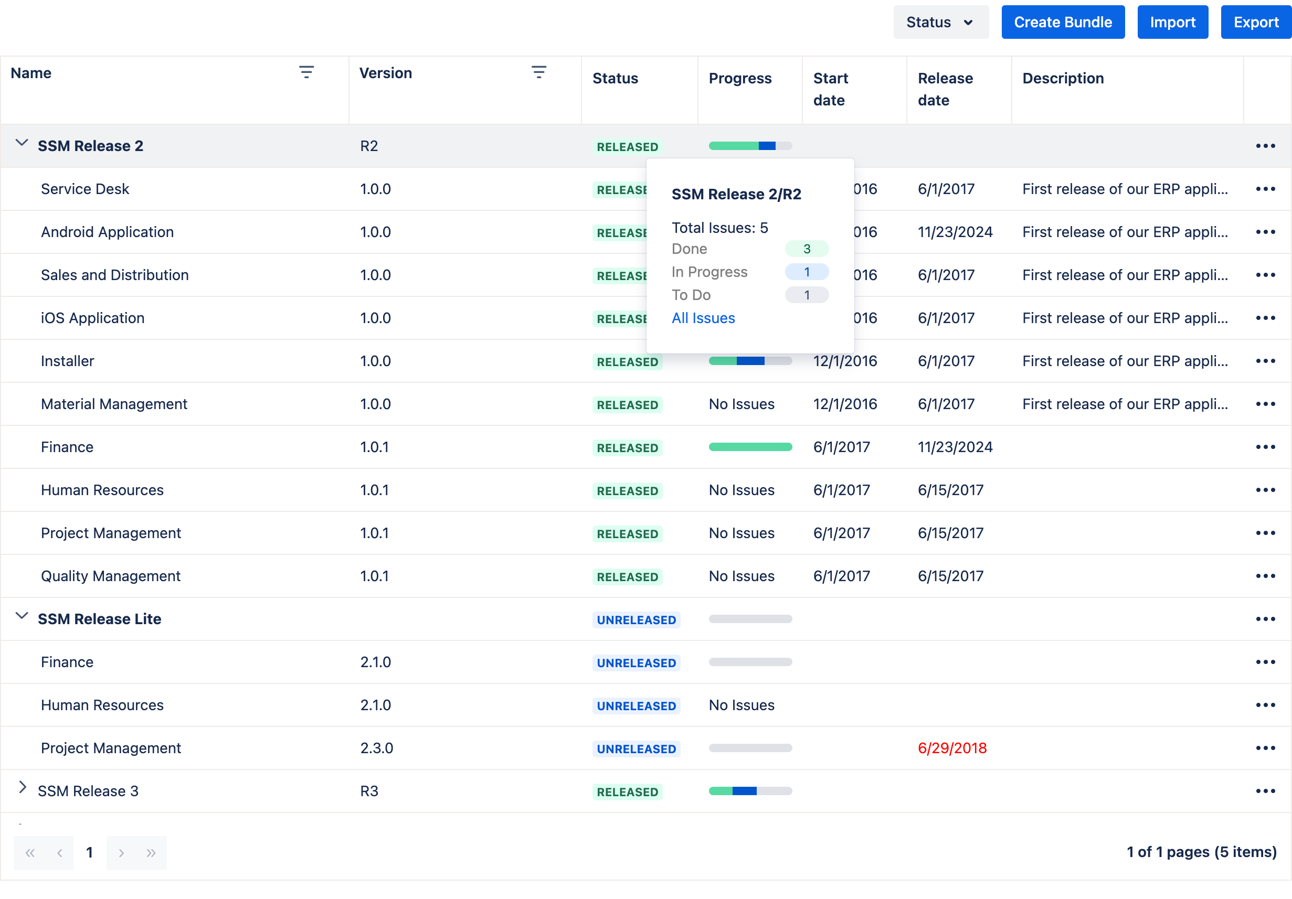Click the Import button

(1172, 21)
